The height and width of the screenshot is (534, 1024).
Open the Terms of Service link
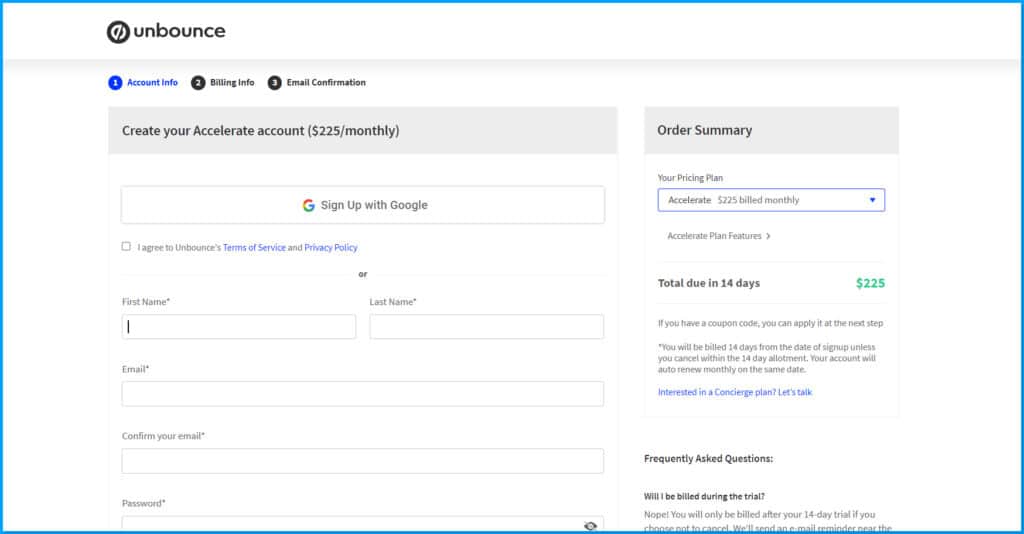tap(254, 247)
